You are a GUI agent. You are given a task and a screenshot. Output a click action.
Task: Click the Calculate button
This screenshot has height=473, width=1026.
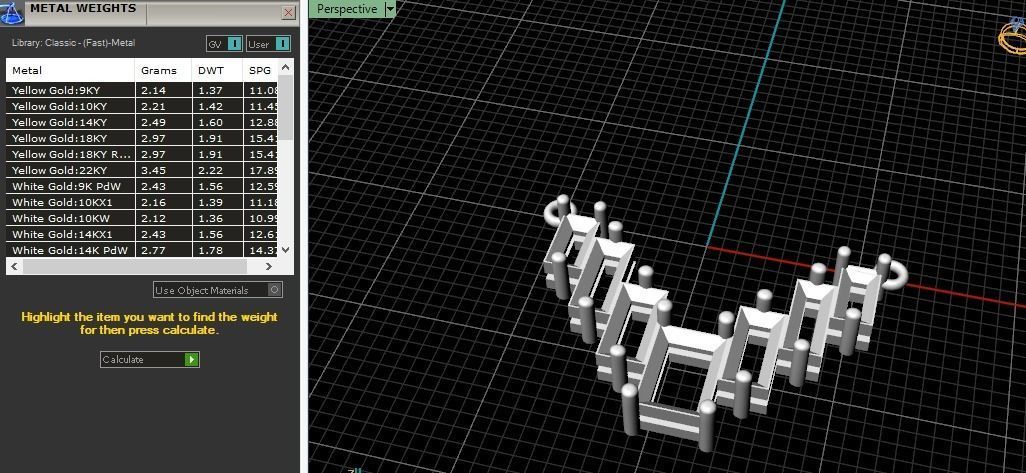click(150, 359)
